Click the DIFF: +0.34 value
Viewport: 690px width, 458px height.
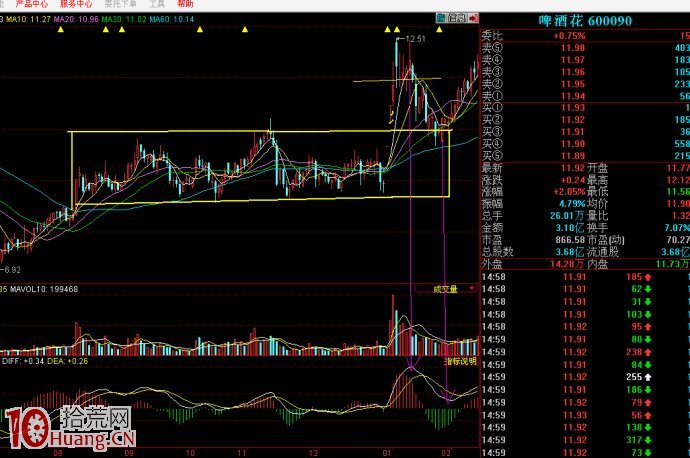(x=23, y=361)
